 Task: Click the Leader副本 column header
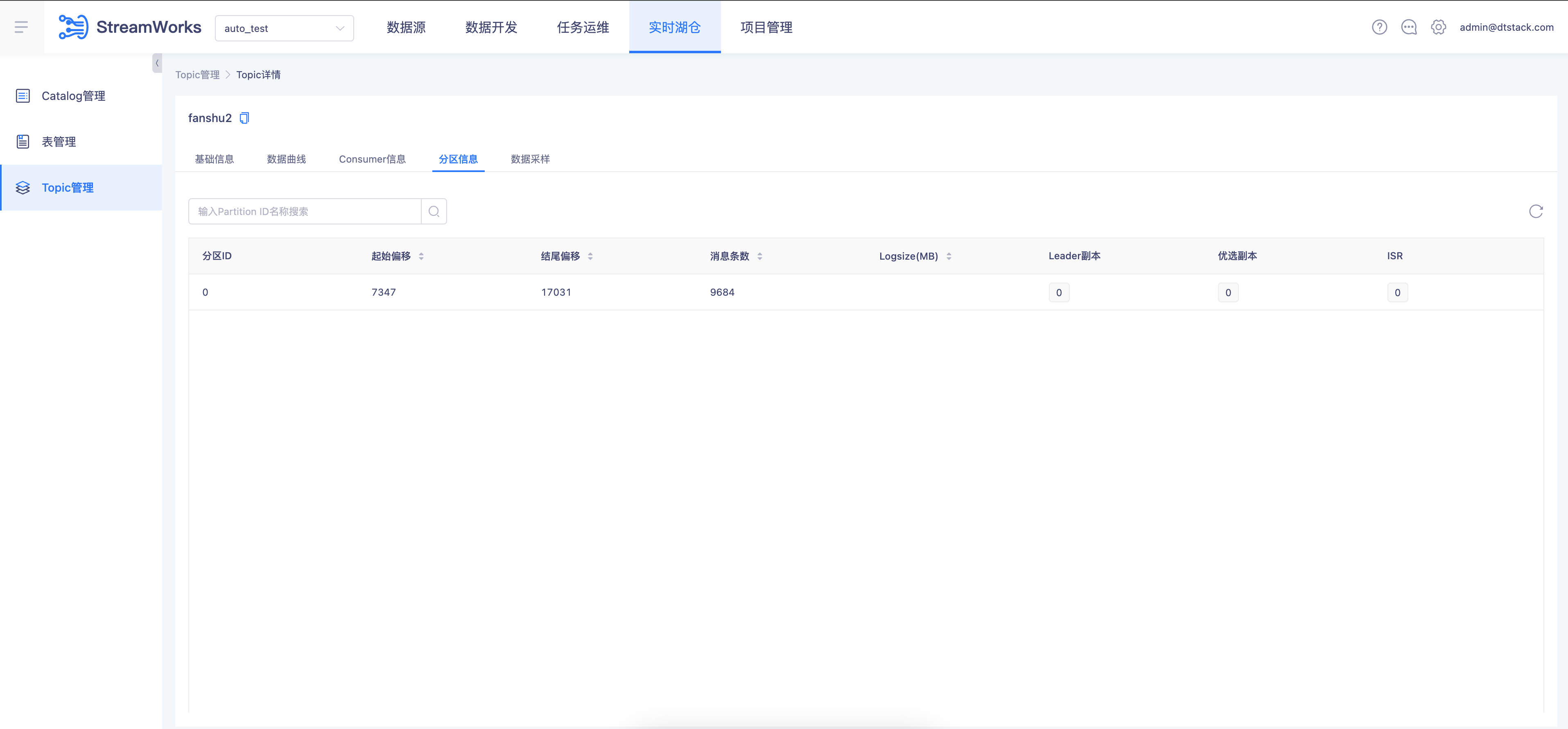tap(1074, 256)
